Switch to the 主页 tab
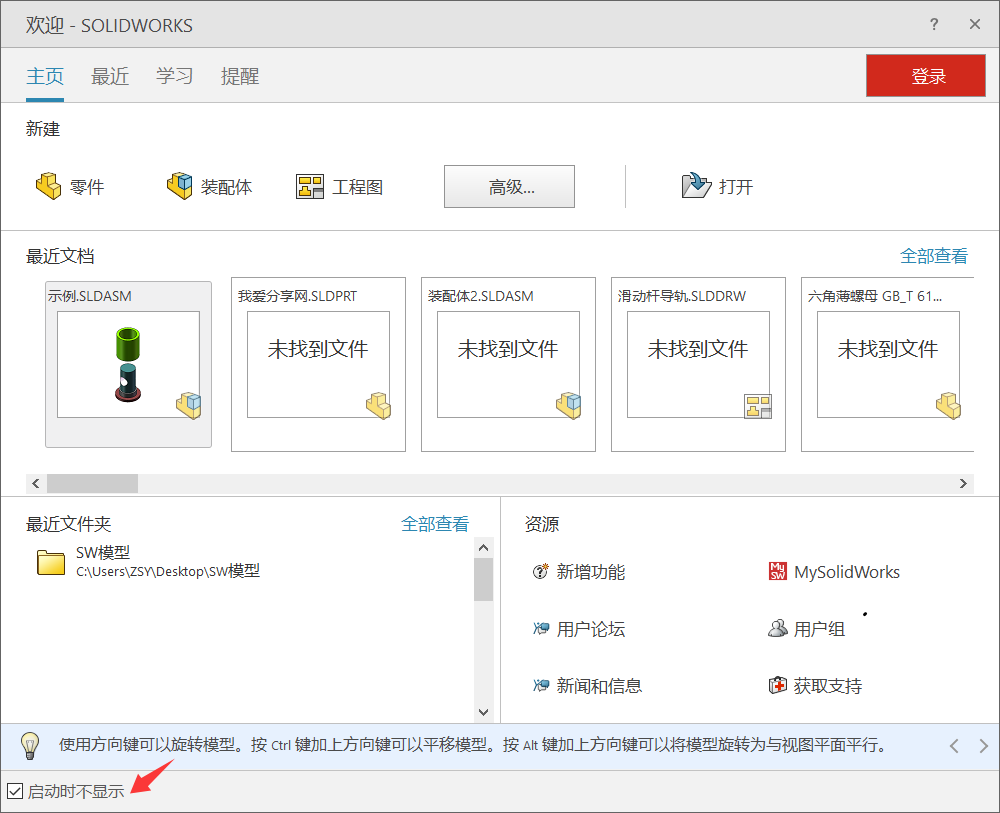The width and height of the screenshot is (1000, 813). pos(45,77)
